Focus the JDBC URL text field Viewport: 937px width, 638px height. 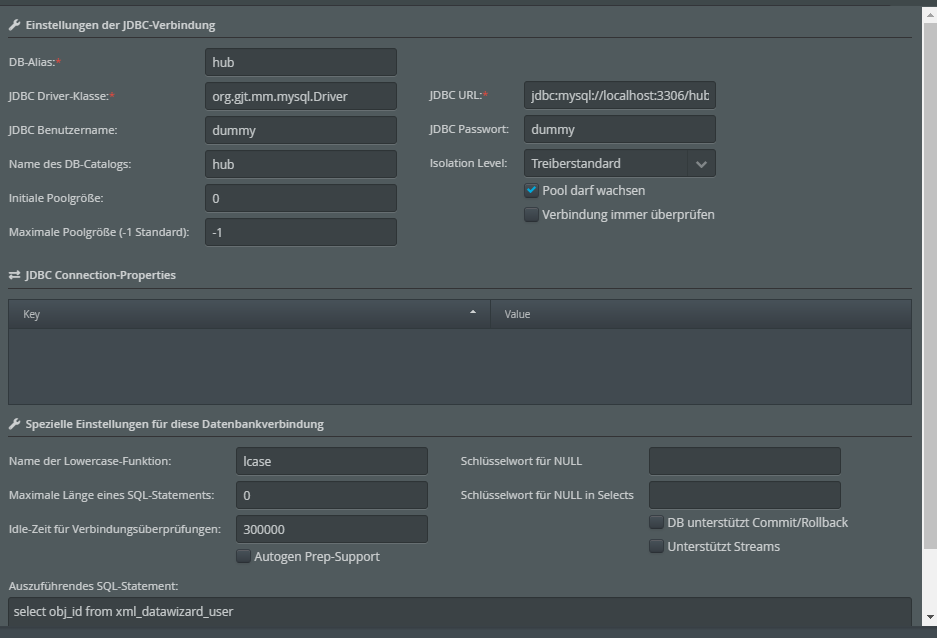[619, 96]
